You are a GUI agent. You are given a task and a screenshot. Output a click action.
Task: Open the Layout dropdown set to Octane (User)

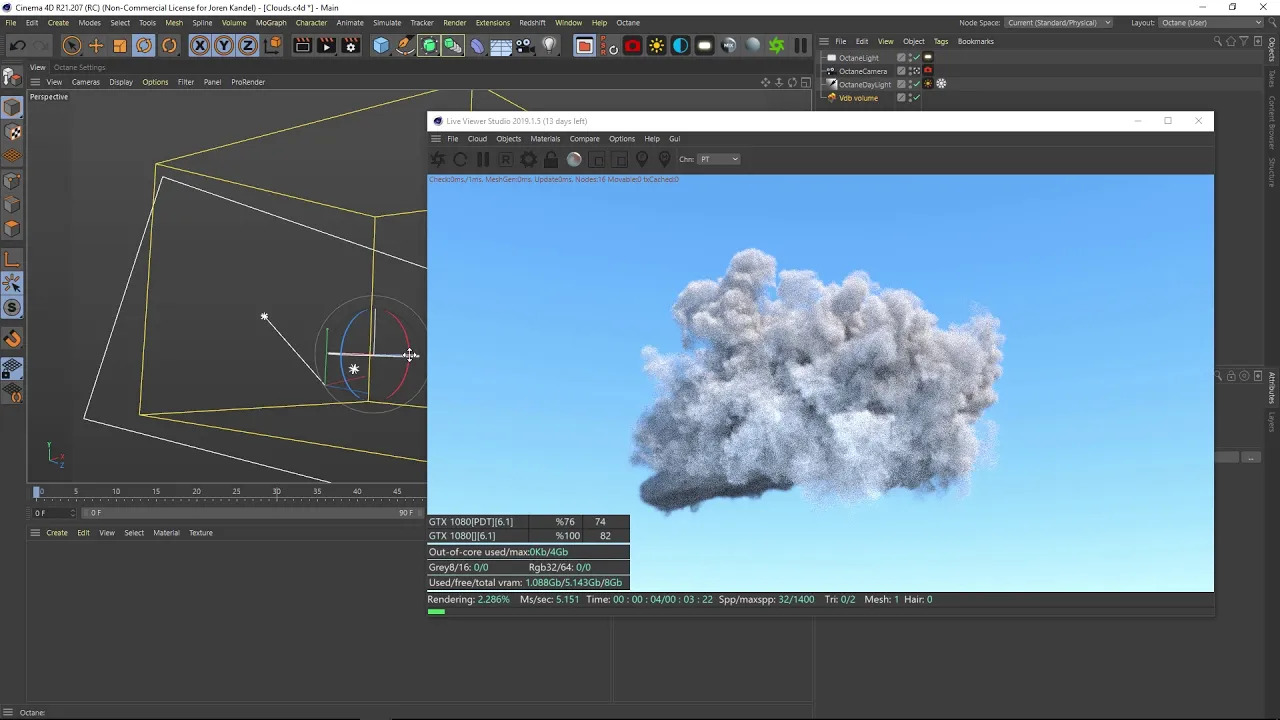coord(1212,22)
